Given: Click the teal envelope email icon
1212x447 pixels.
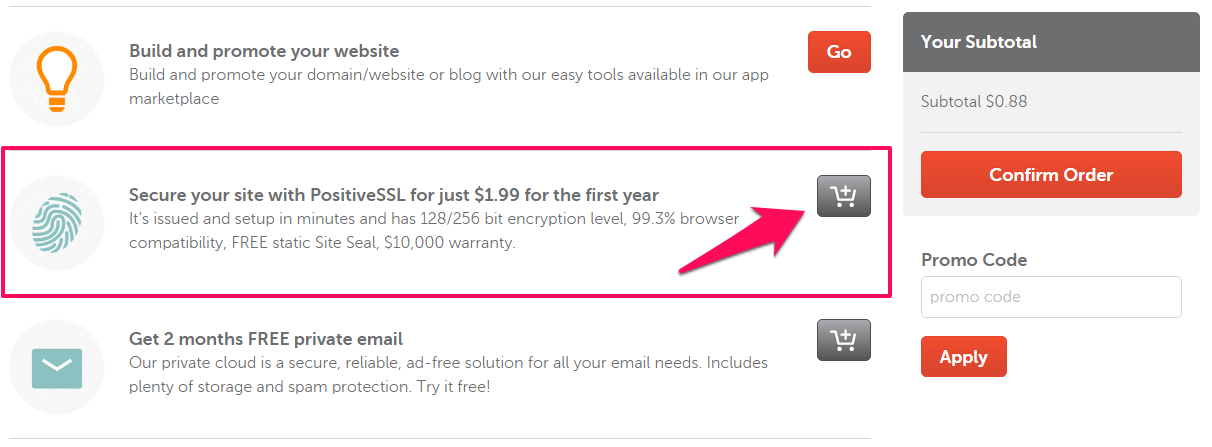Looking at the screenshot, I should (x=57, y=366).
